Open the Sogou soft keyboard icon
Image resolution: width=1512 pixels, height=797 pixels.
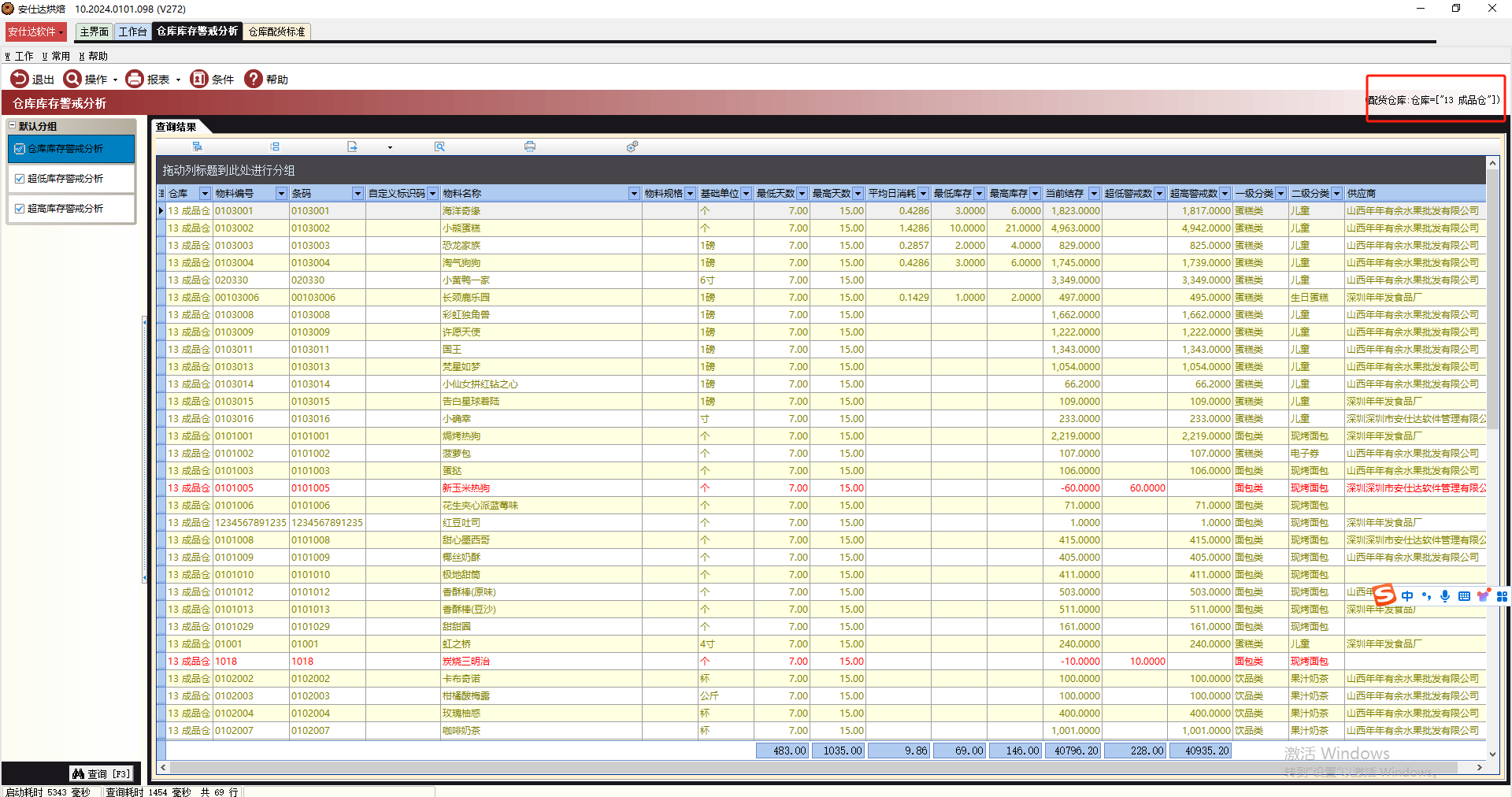pyautogui.click(x=1464, y=596)
